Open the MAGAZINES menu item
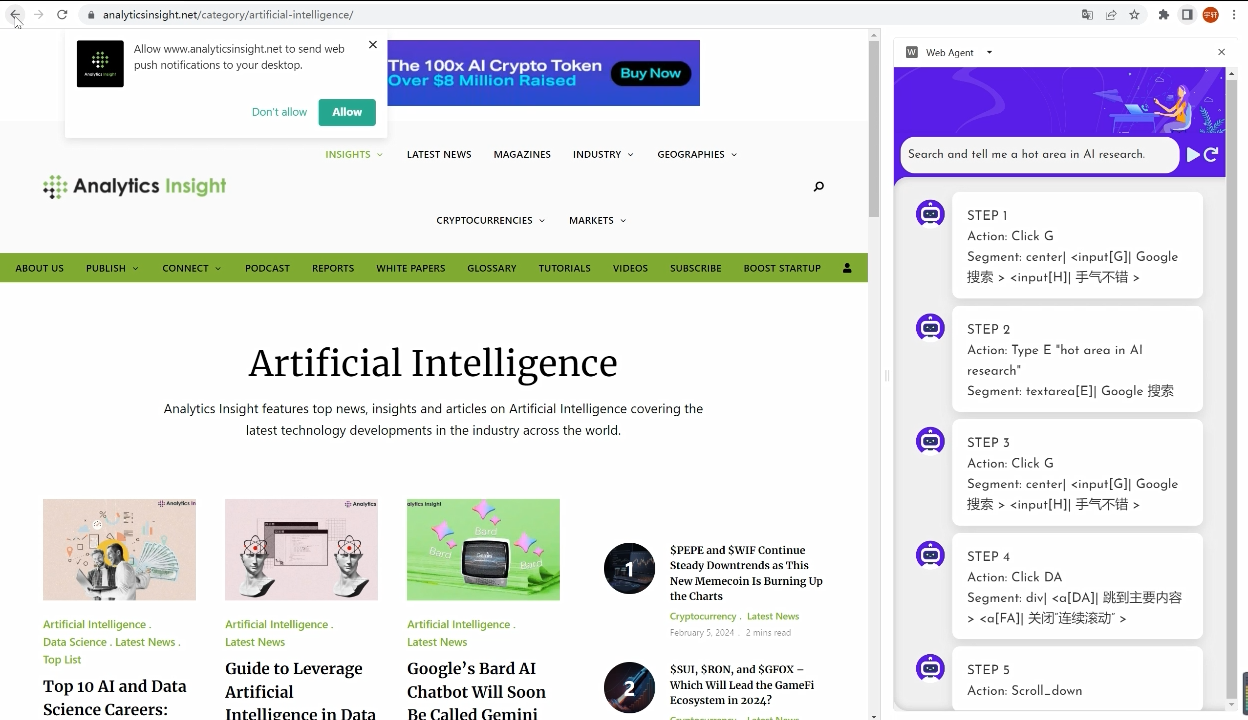Image resolution: width=1248 pixels, height=720 pixels. (x=522, y=154)
